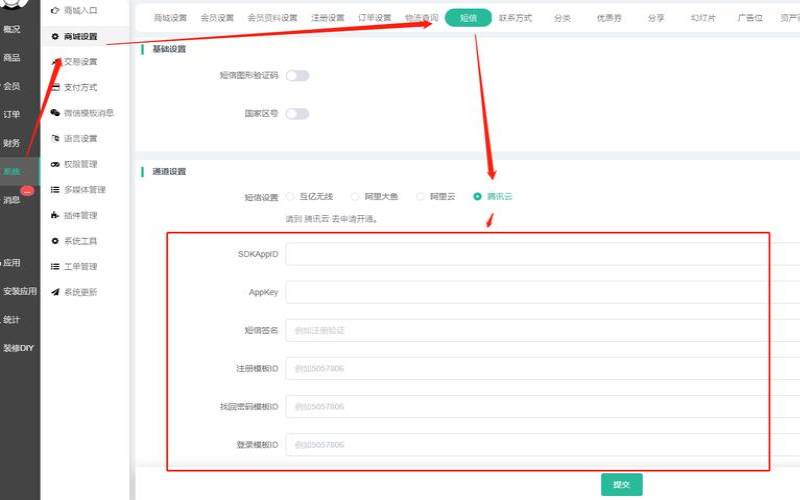Select the 阿里云 radio option
This screenshot has height=500, width=800.
420,196
